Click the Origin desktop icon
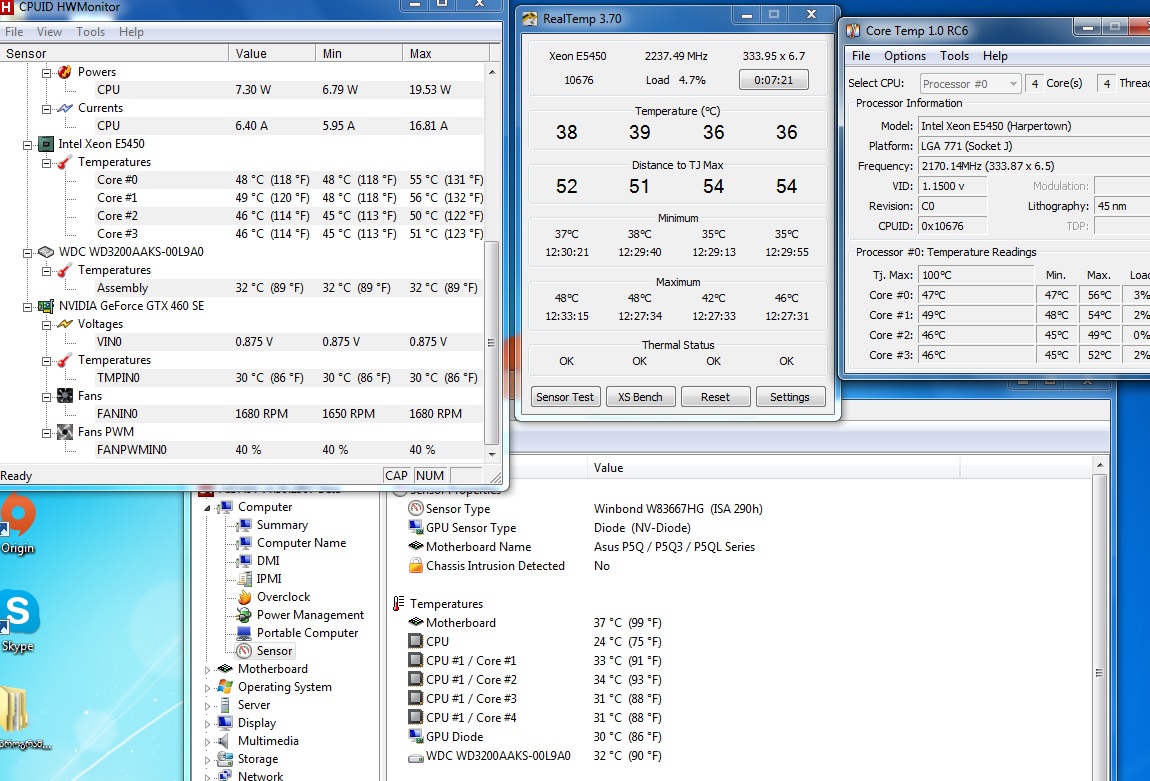The image size is (1150, 781). [x=17, y=520]
